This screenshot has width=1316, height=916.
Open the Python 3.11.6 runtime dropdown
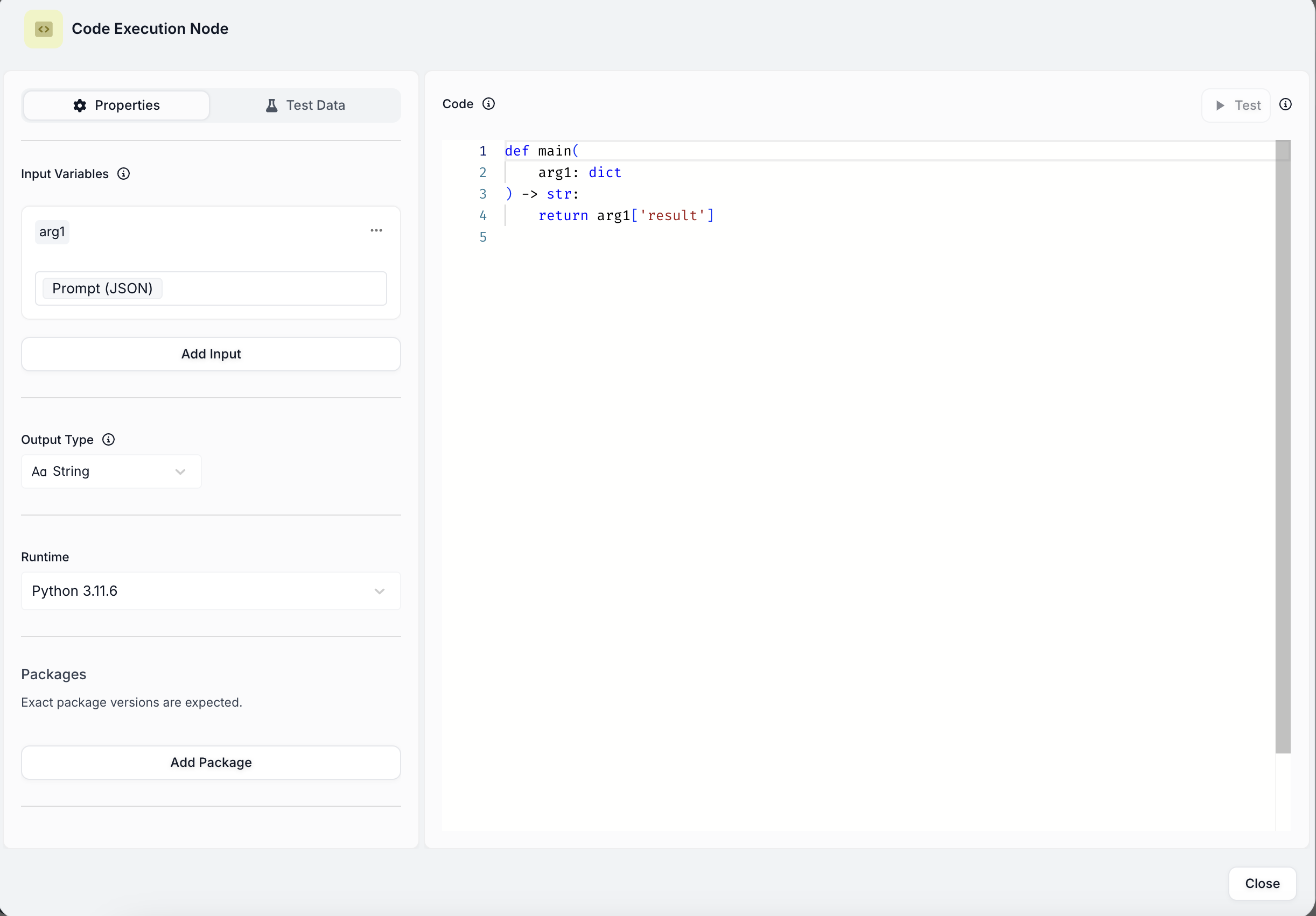tap(211, 590)
